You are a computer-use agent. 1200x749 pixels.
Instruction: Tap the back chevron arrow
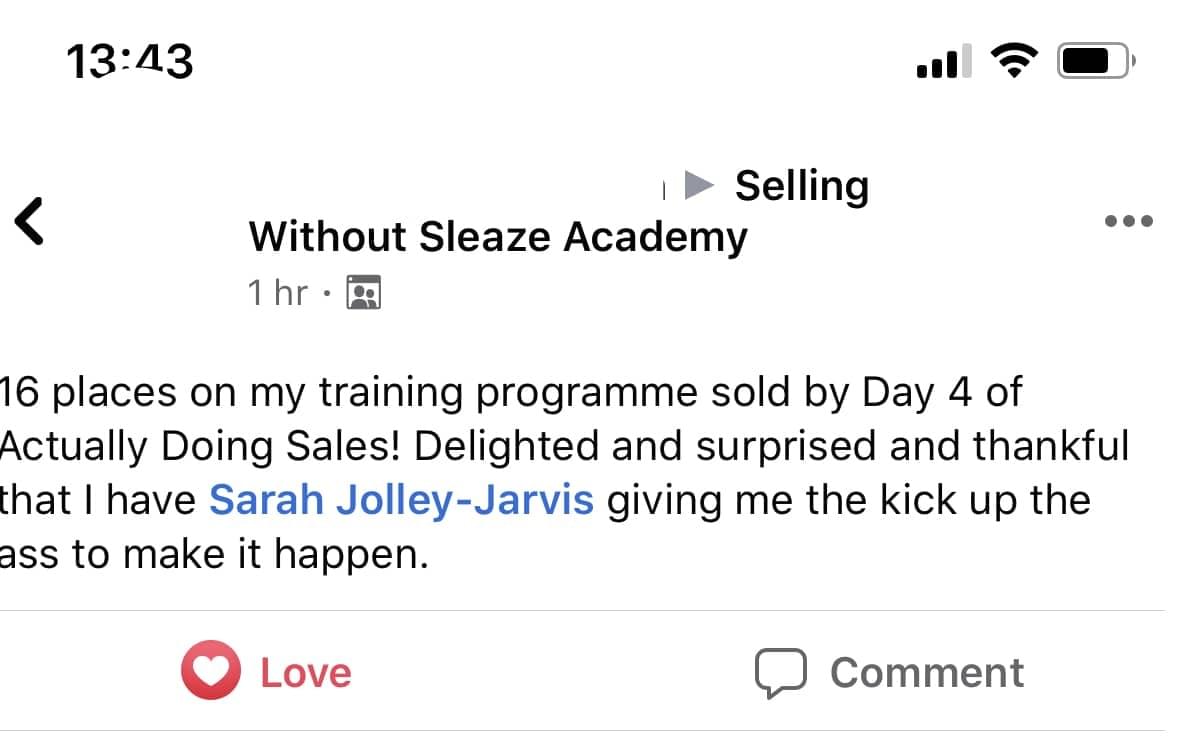point(30,221)
